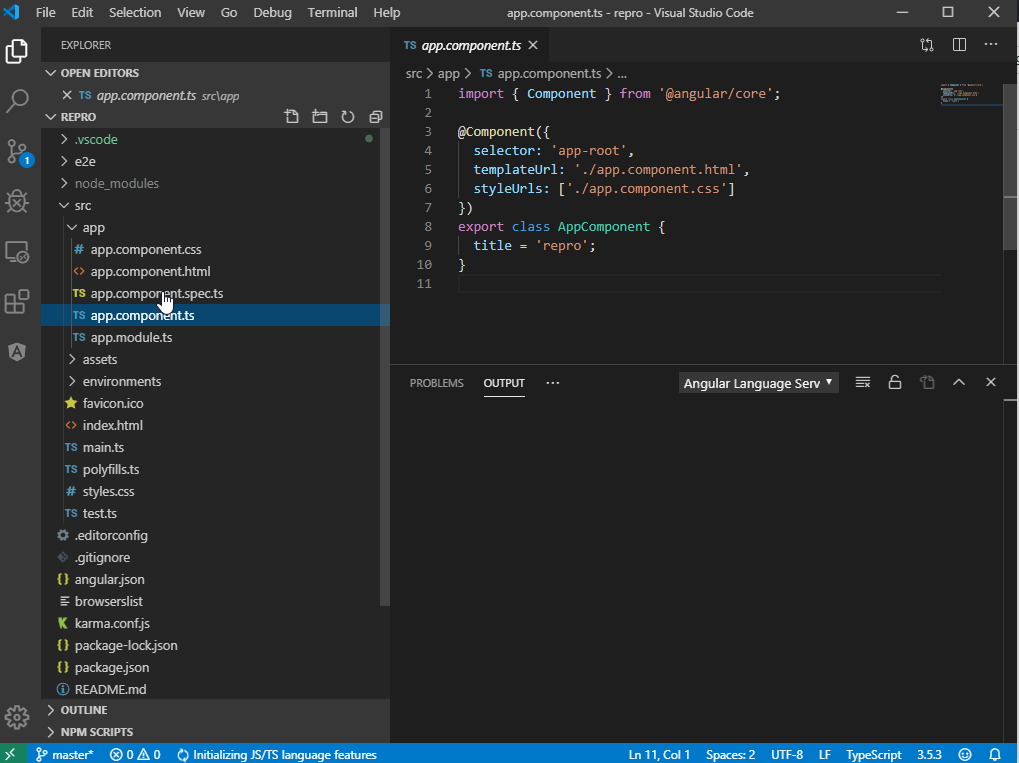Image resolution: width=1019 pixels, height=763 pixels.
Task: Click remote window indicator in status bar
Action: tap(12, 754)
